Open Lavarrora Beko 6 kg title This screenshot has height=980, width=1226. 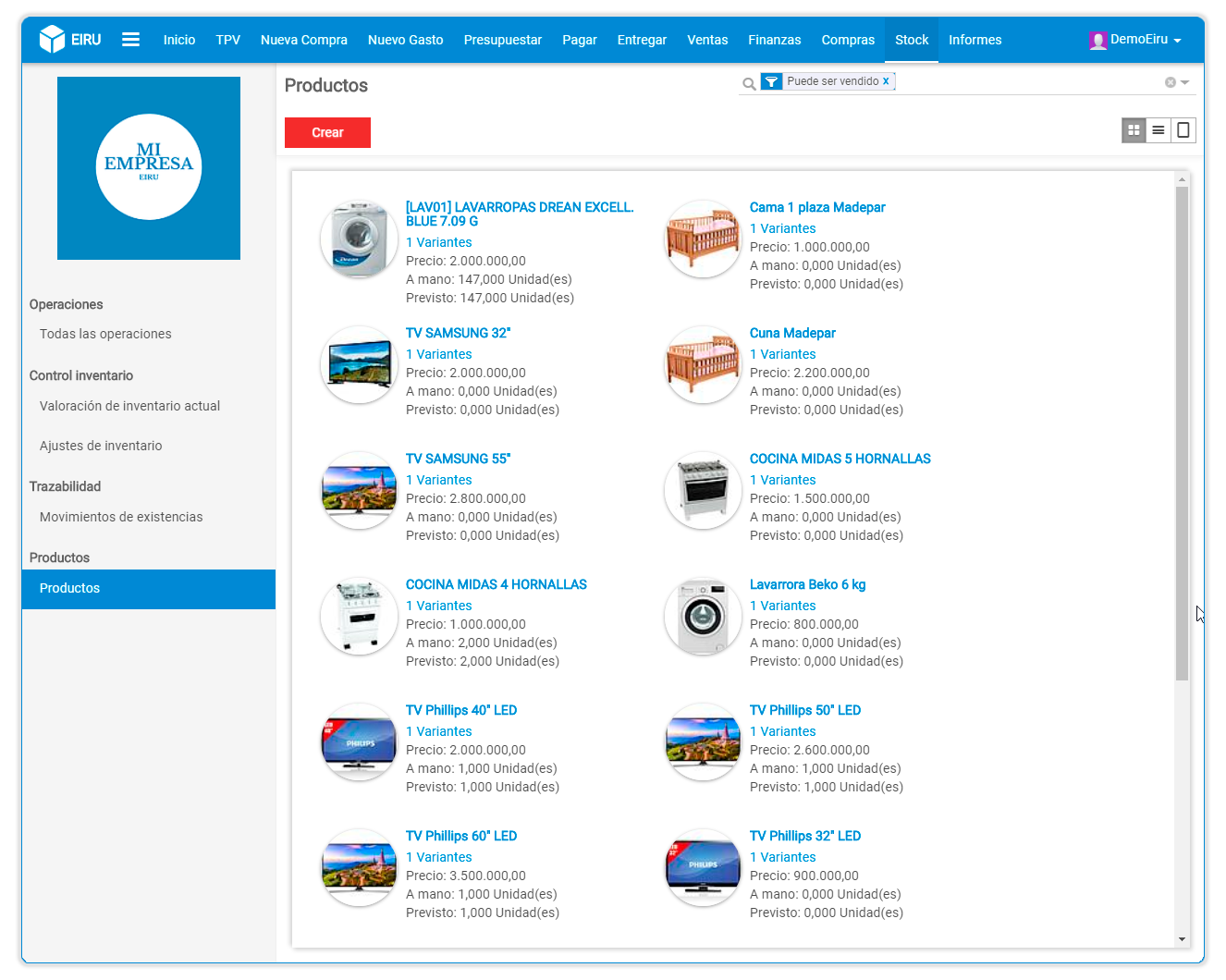(x=807, y=584)
